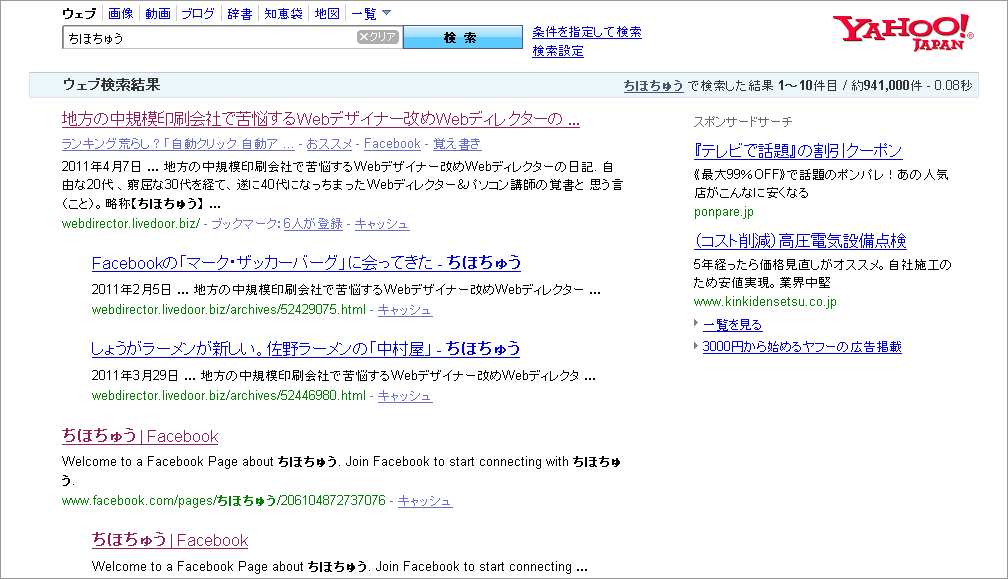Click the 6人が登録 bookmark link
Viewport: 1008px width, 579px height.
[313, 224]
